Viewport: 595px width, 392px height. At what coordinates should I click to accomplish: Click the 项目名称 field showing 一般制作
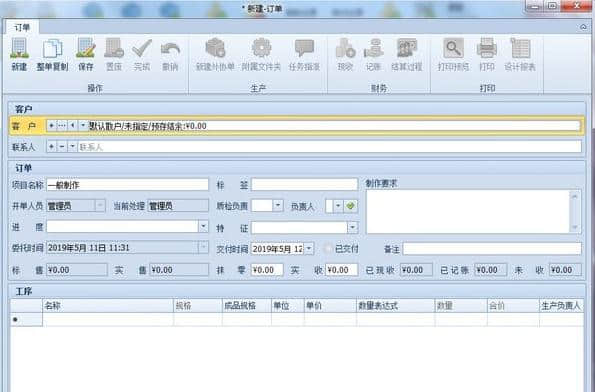point(128,185)
